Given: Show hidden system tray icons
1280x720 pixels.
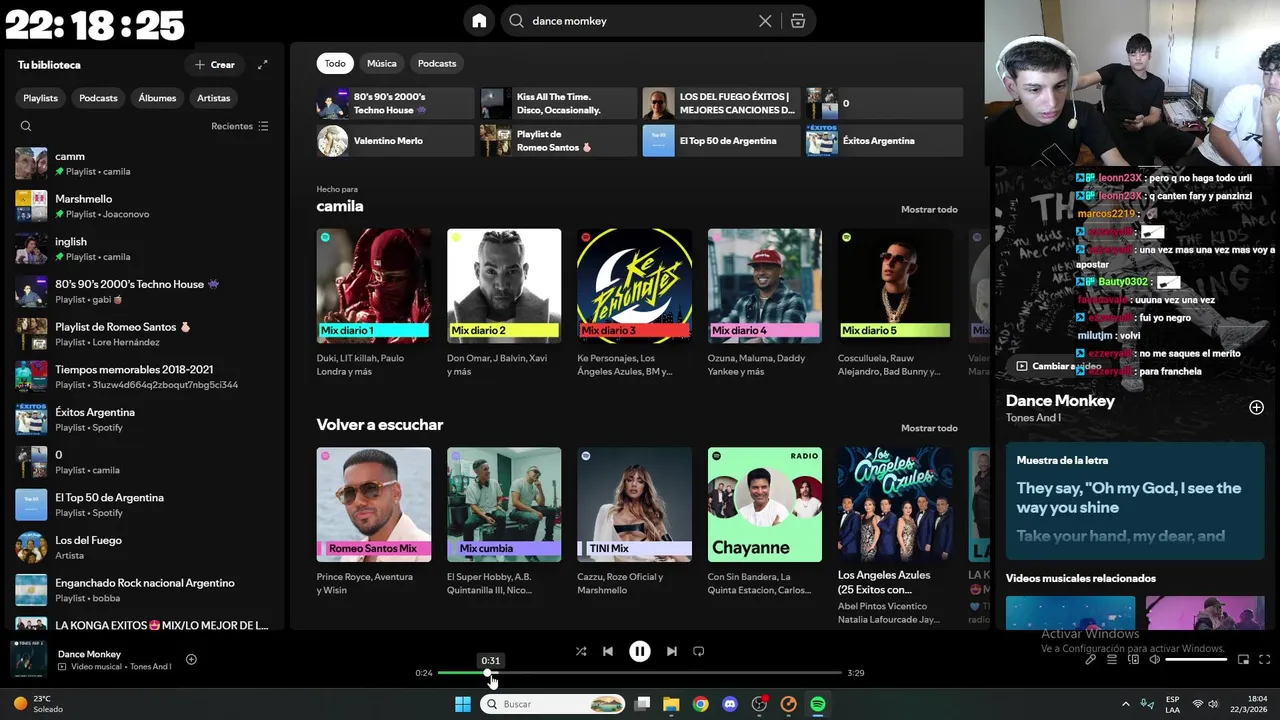Looking at the screenshot, I should [x=1125, y=704].
